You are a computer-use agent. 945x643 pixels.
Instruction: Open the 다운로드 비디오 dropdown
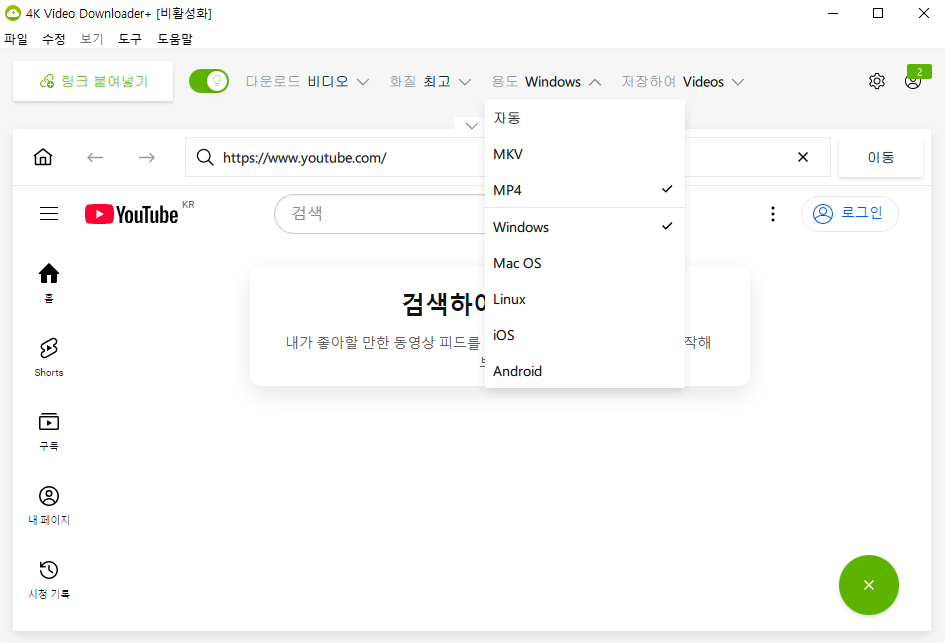[x=307, y=81]
